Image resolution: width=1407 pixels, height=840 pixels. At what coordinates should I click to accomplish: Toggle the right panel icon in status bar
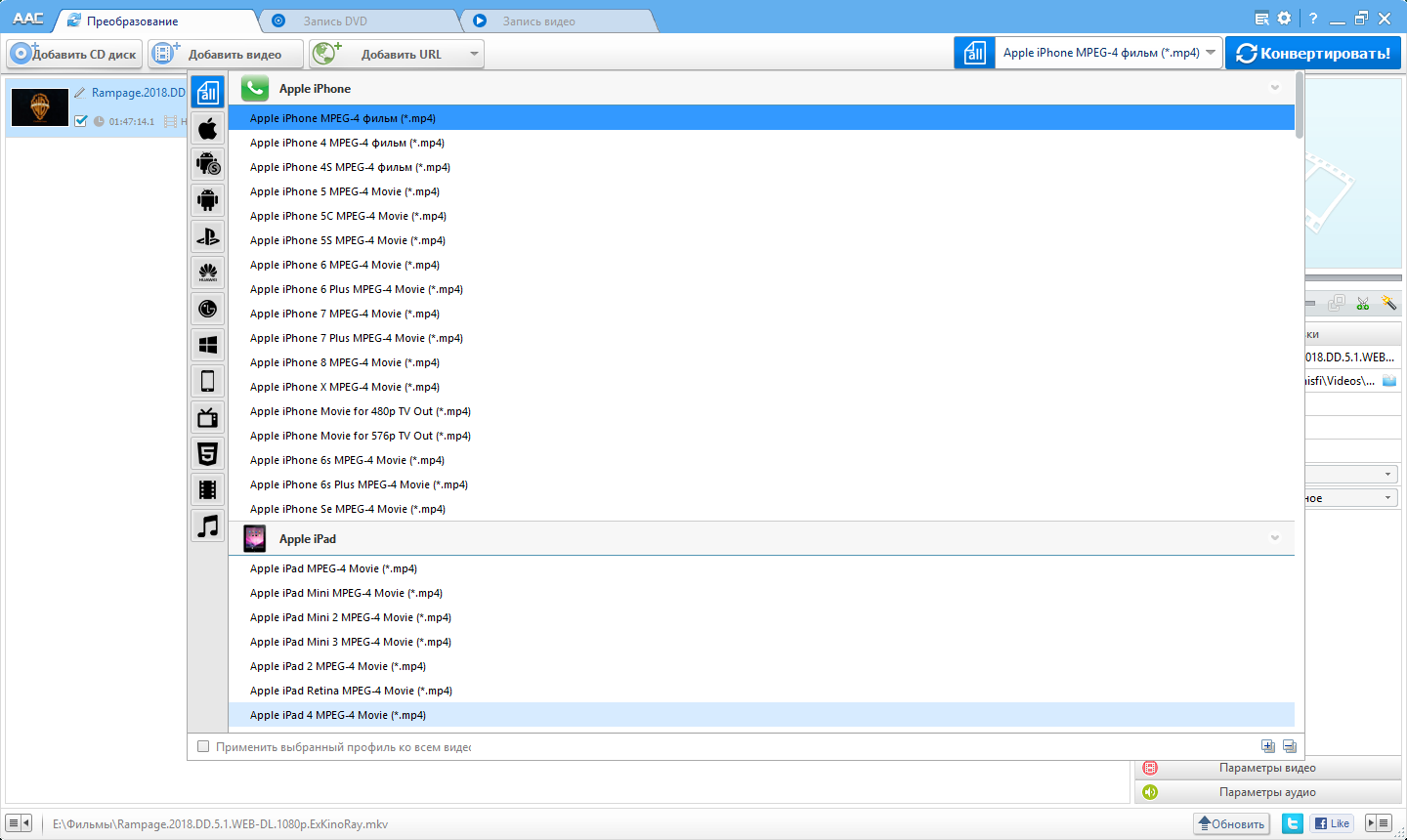pyautogui.click(x=1378, y=823)
